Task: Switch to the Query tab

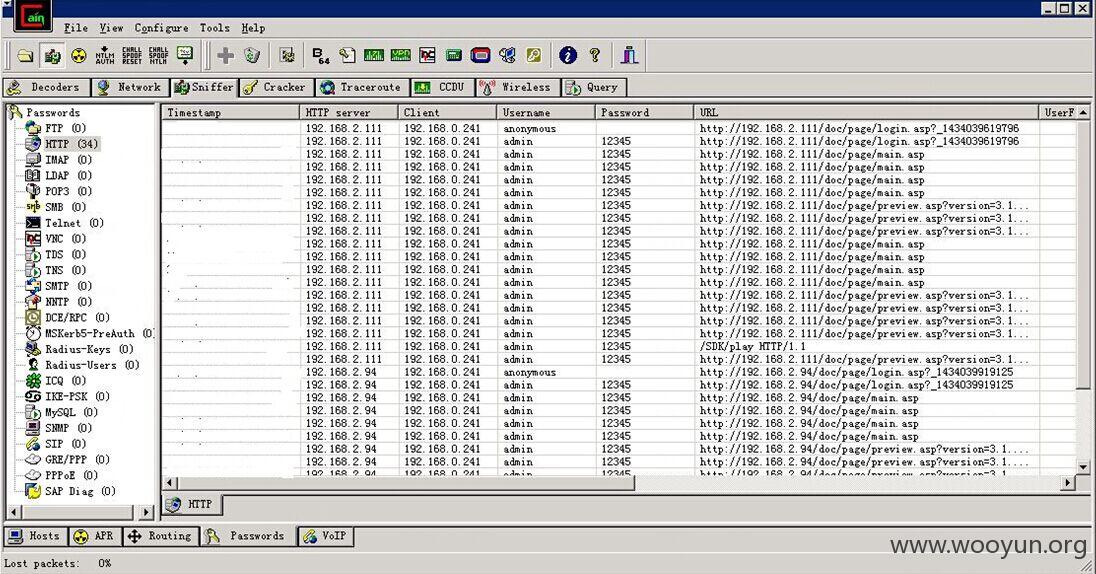Action: pos(593,87)
